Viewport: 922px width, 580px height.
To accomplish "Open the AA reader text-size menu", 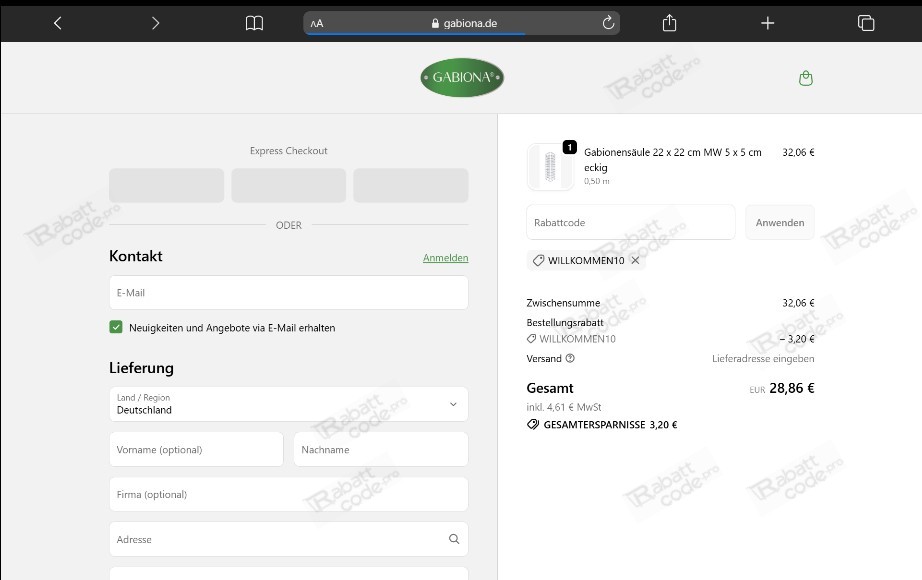I will 317,24.
